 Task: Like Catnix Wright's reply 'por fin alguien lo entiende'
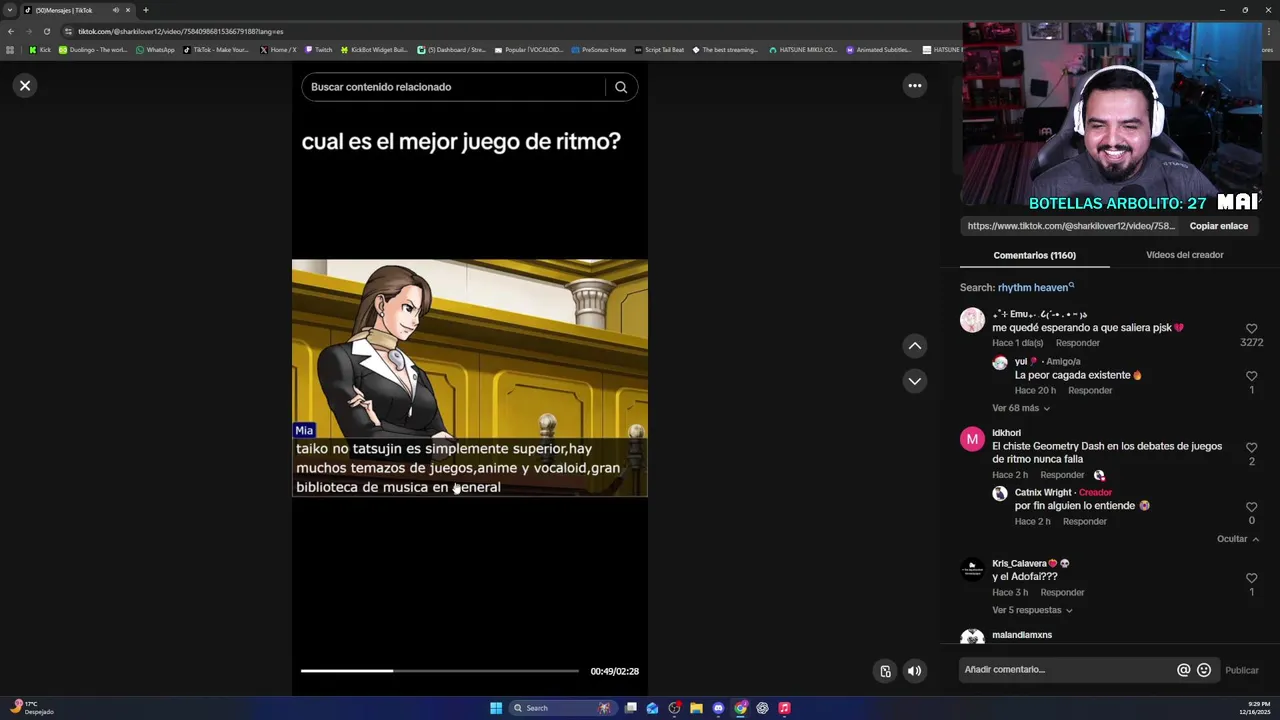coord(1251,507)
